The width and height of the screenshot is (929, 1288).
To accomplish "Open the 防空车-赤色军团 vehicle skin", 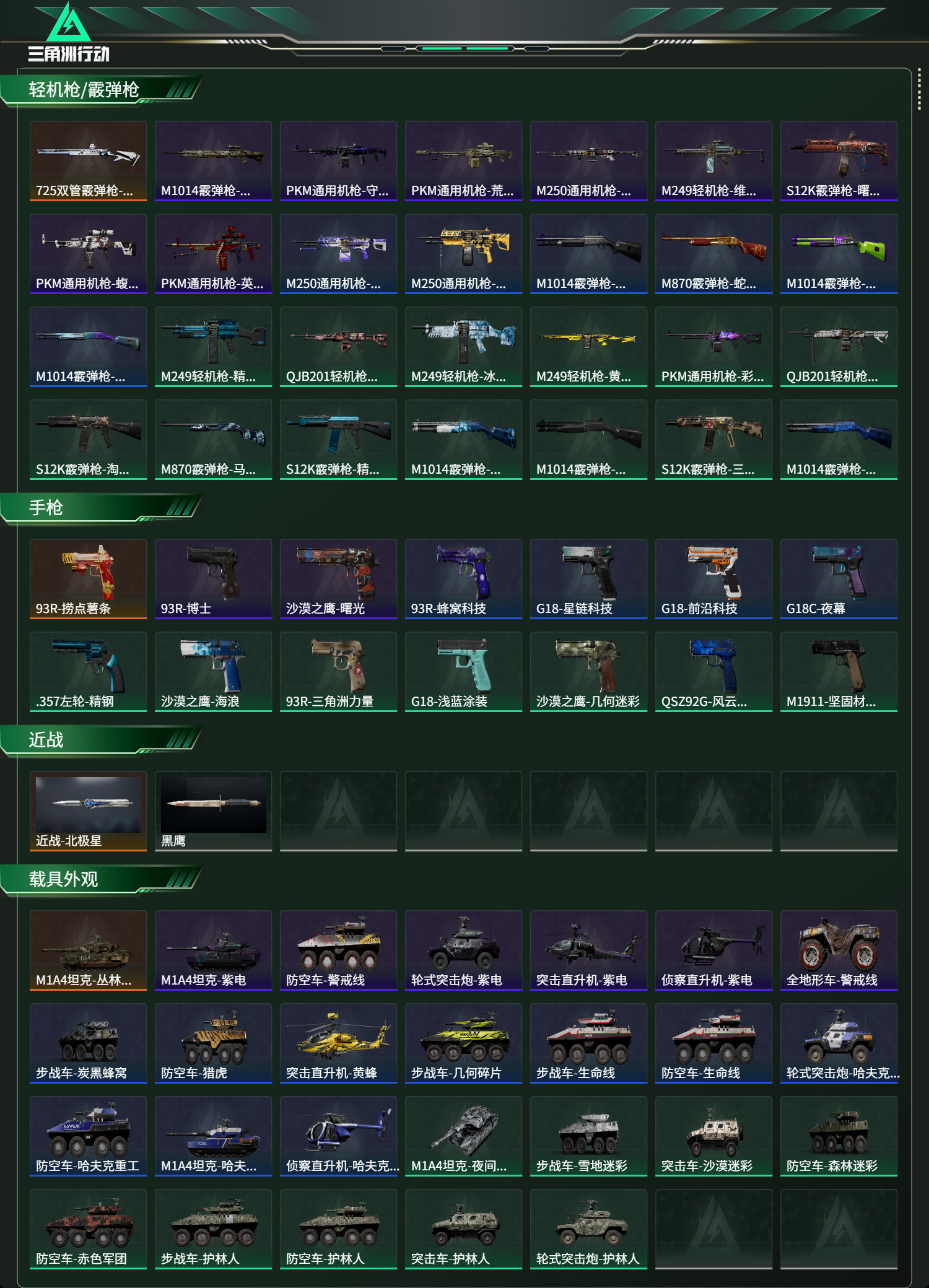I will [x=89, y=1229].
